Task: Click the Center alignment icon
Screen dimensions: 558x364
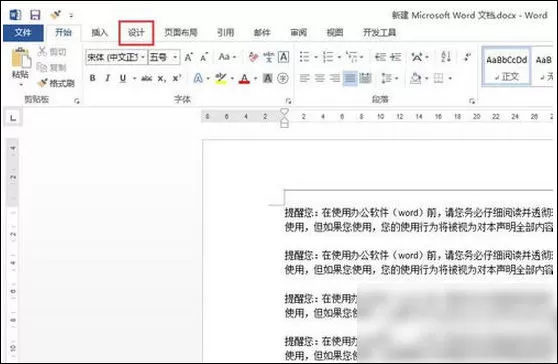Action: point(320,78)
